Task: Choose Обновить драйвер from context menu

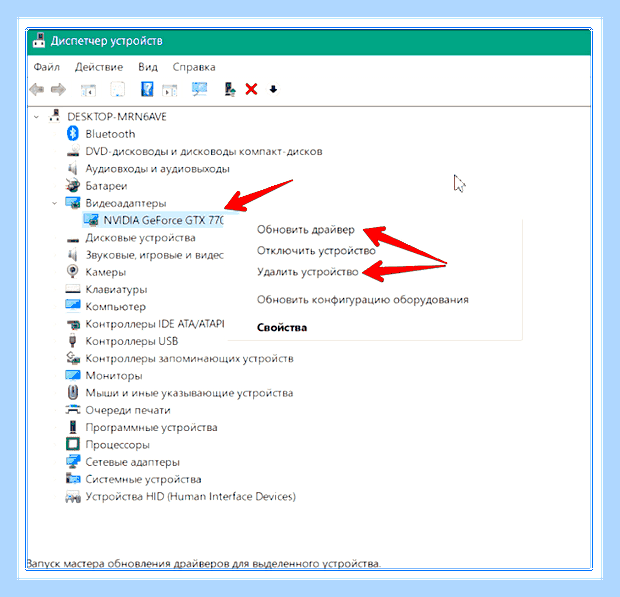Action: [306, 230]
